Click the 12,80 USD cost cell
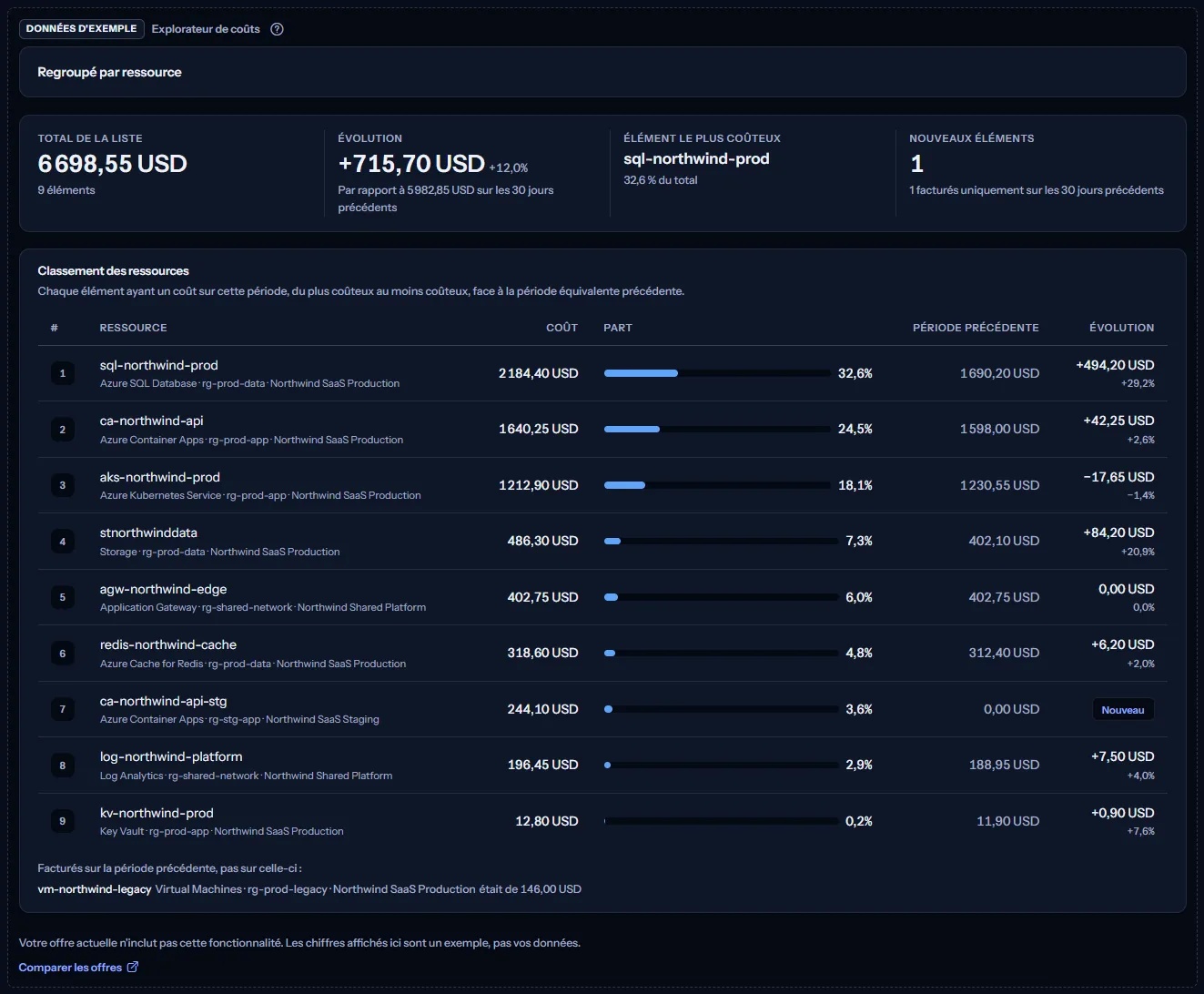The image size is (1204, 994). pyautogui.click(x=547, y=821)
